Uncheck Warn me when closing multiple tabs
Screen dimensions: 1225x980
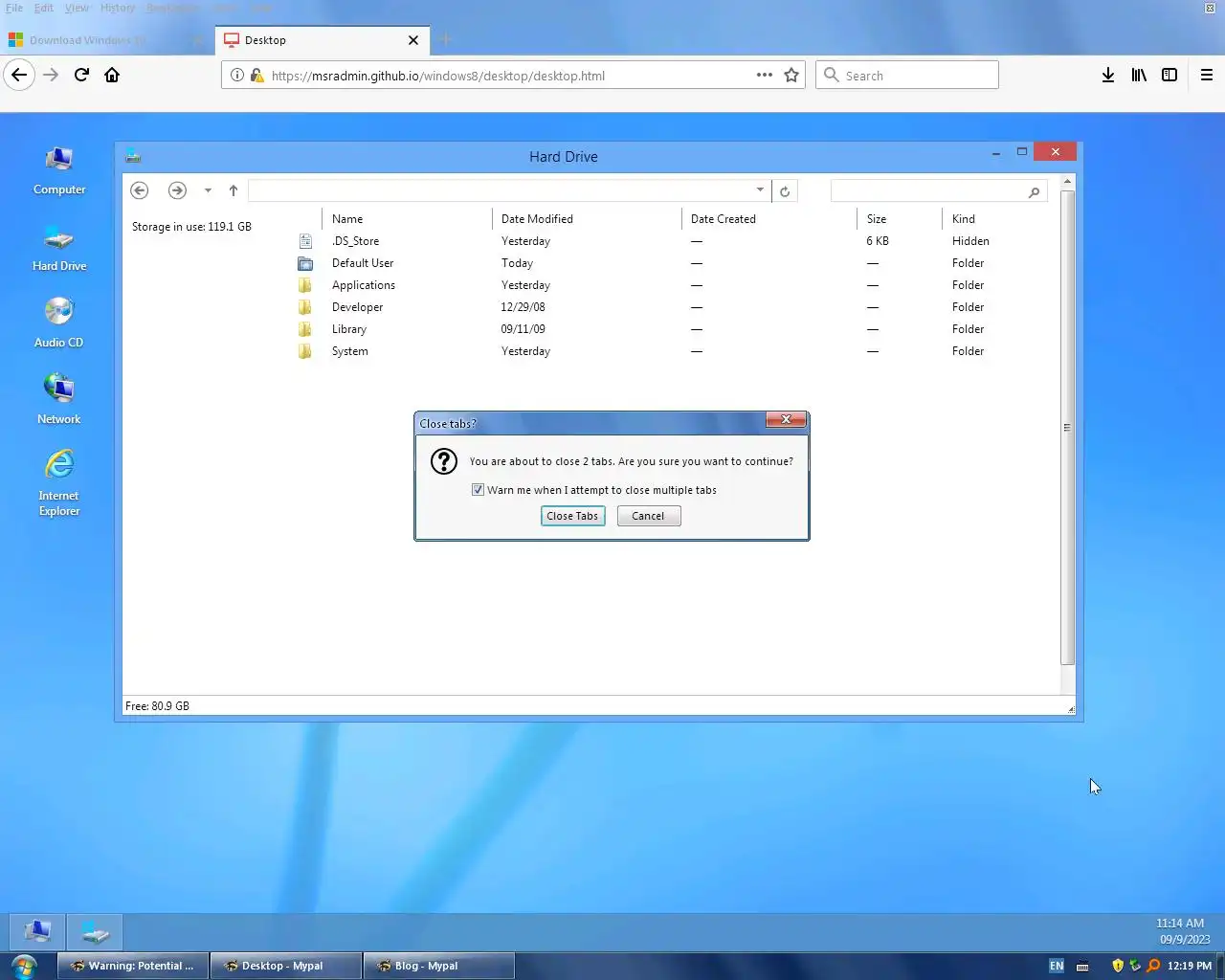[478, 490]
